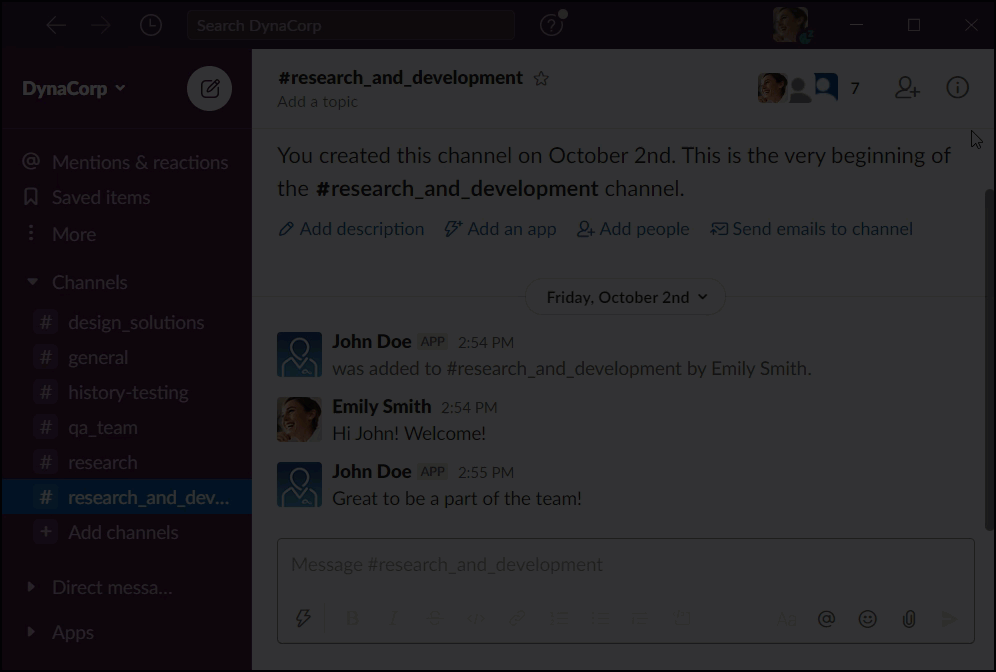Toggle strikethrough formatting in composer
Screen dimensions: 996x672
(x=434, y=618)
